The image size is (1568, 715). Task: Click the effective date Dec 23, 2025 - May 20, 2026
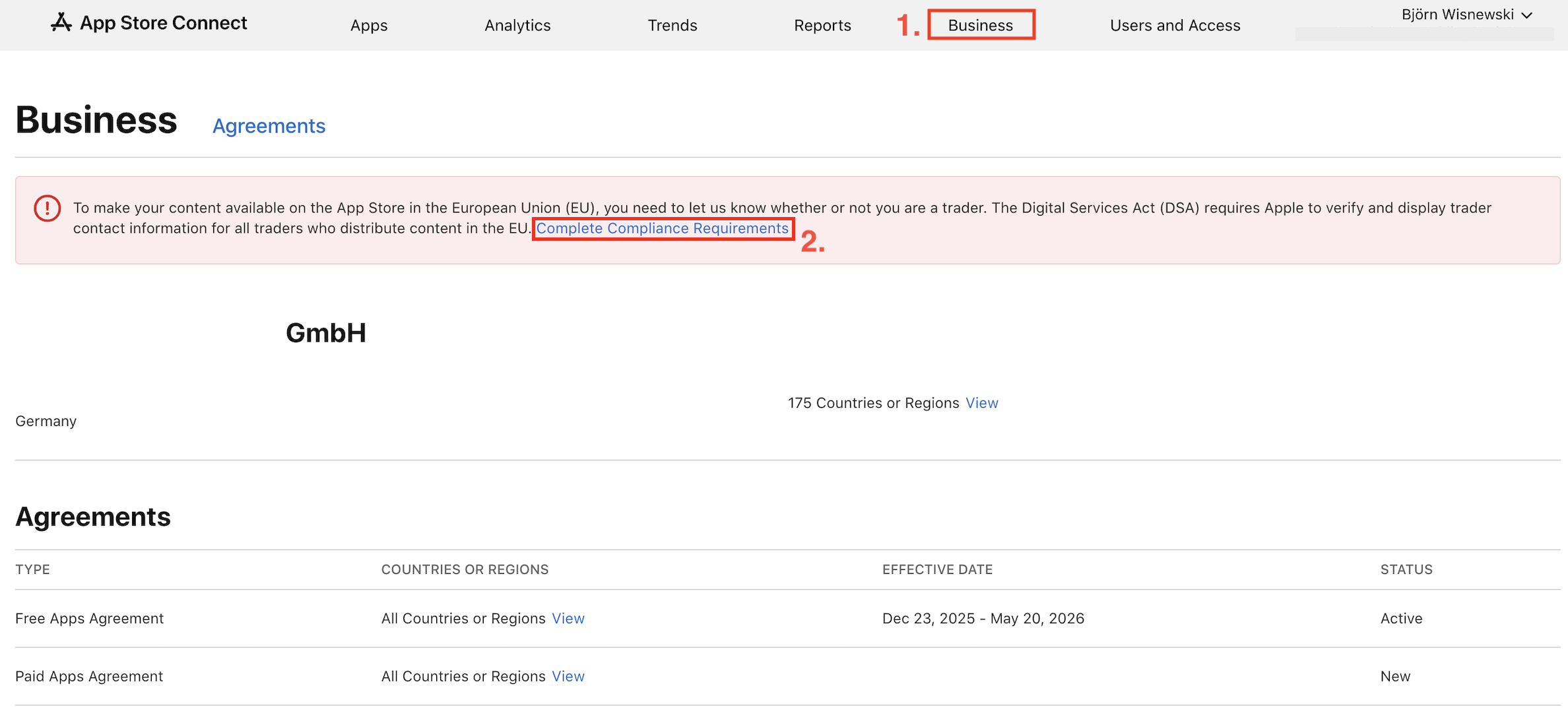coord(983,619)
